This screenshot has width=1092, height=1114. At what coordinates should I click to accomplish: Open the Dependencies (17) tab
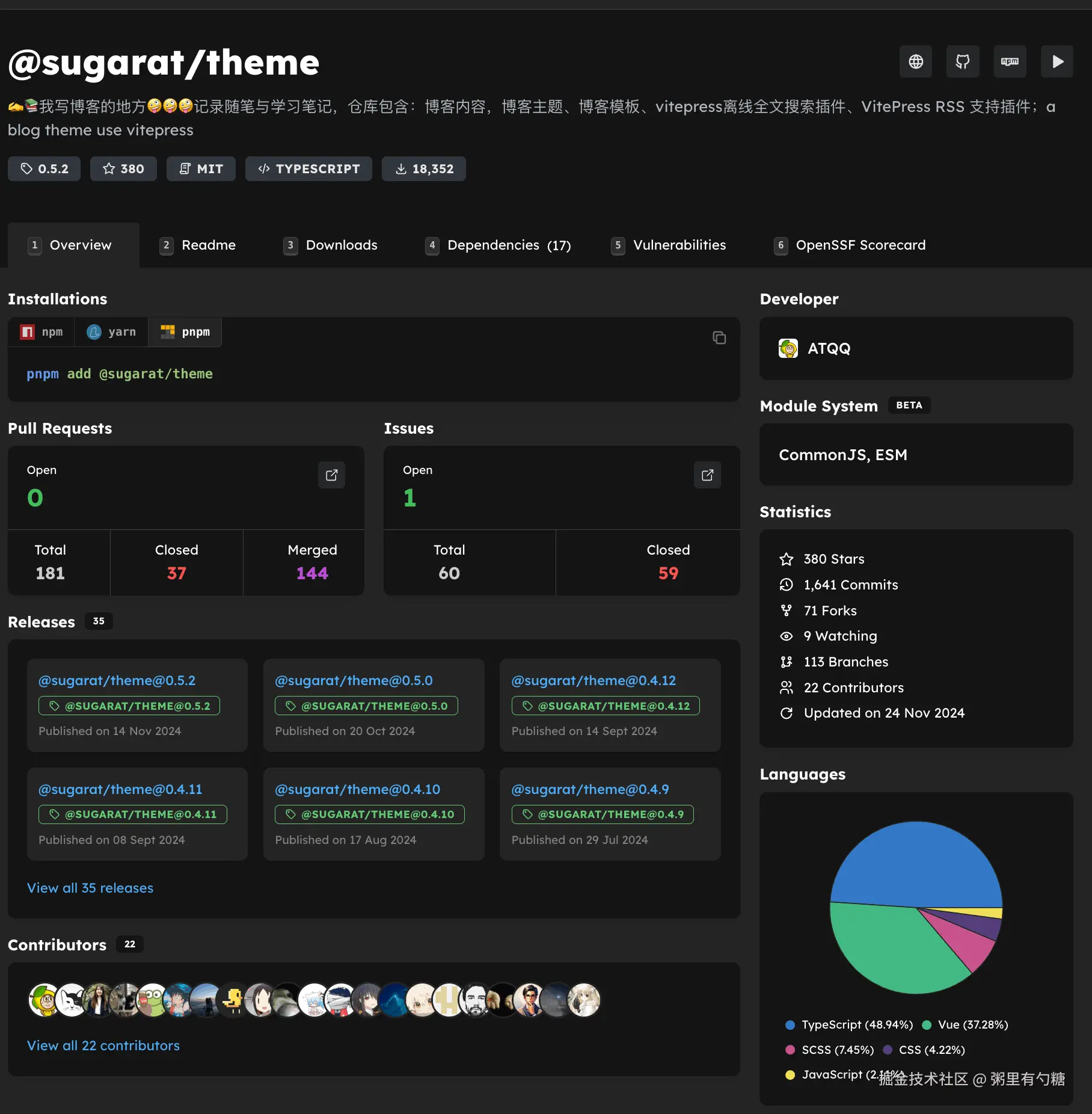pos(498,245)
